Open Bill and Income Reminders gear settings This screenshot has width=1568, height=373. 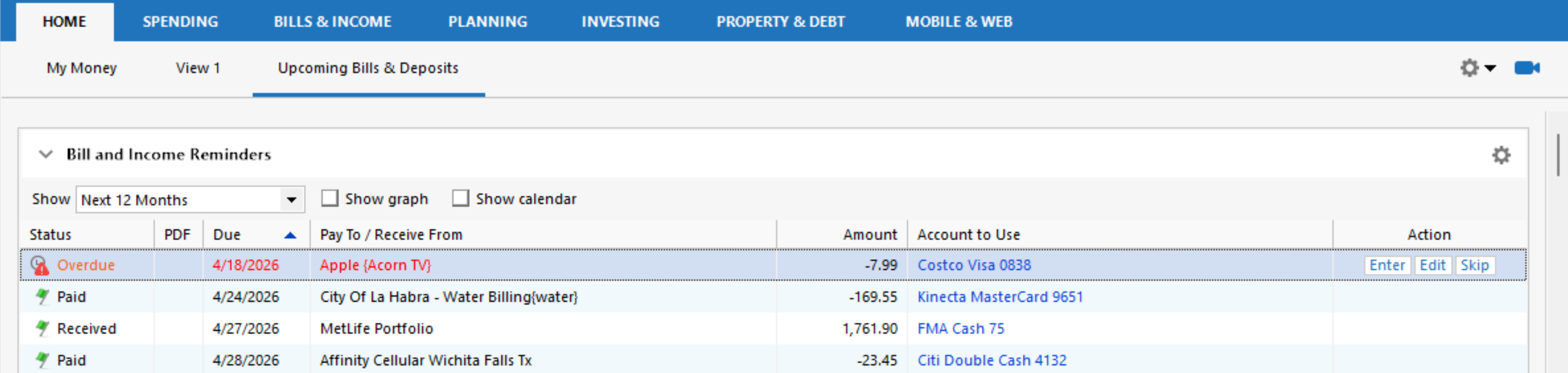[x=1501, y=155]
